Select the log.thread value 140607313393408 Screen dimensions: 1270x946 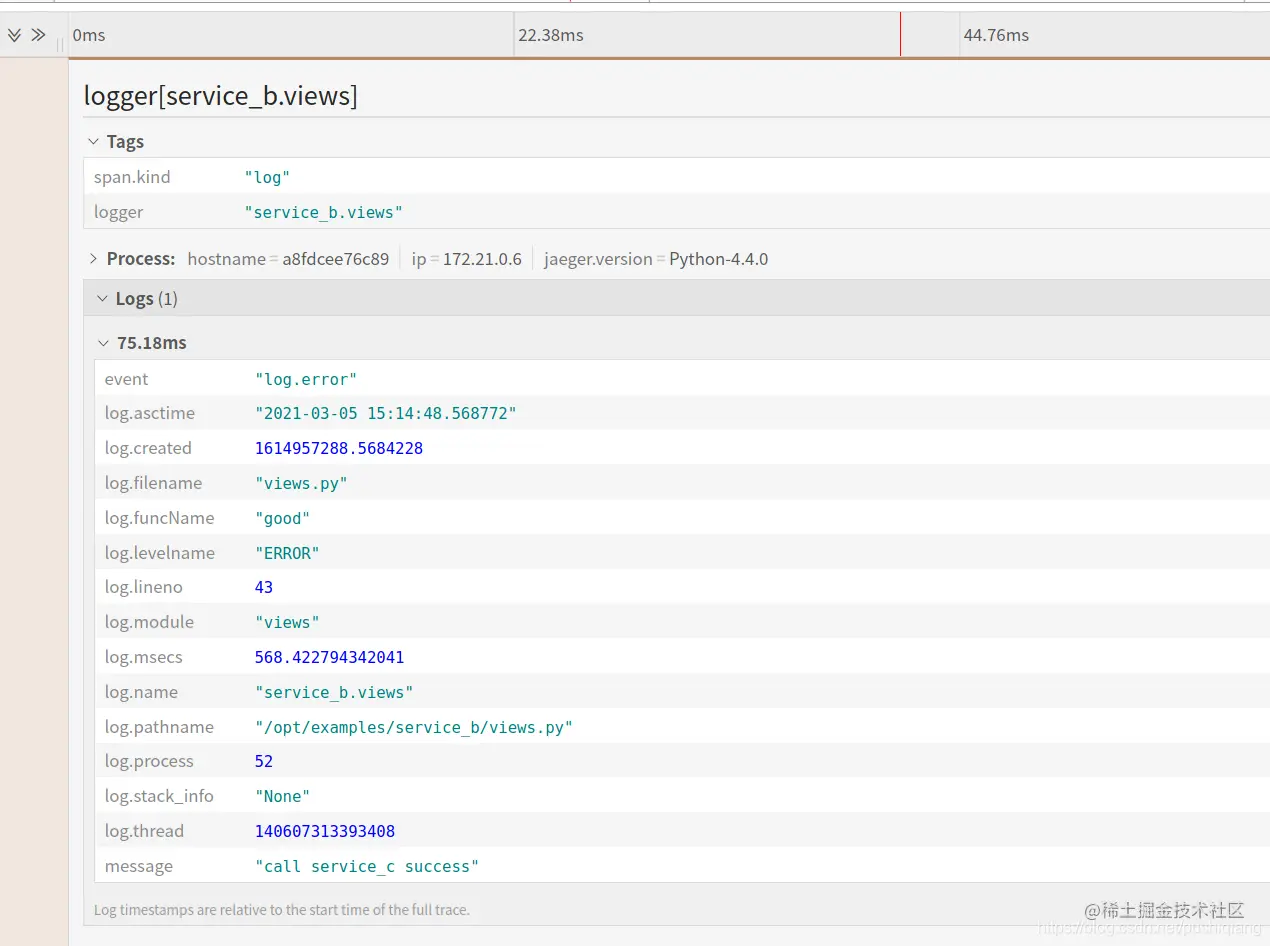[x=325, y=831]
